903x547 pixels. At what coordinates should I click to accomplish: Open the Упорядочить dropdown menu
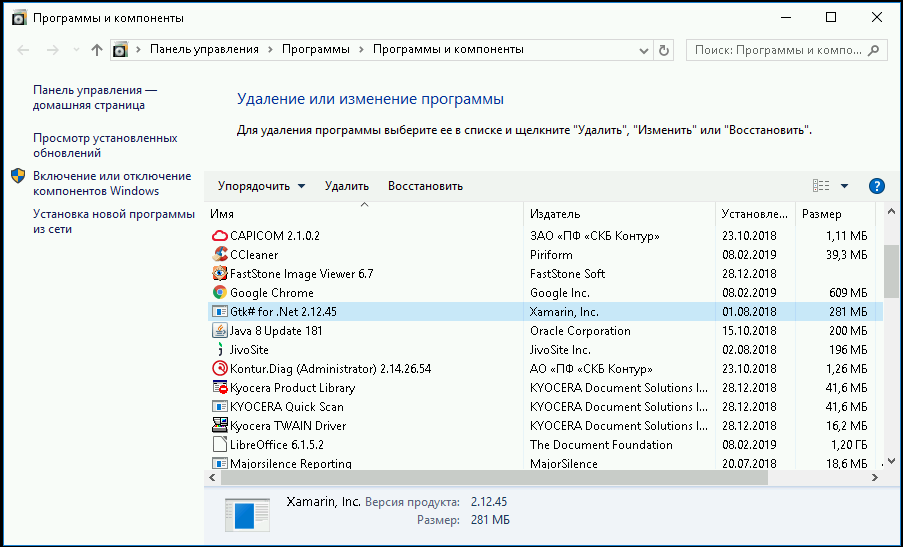(261, 186)
